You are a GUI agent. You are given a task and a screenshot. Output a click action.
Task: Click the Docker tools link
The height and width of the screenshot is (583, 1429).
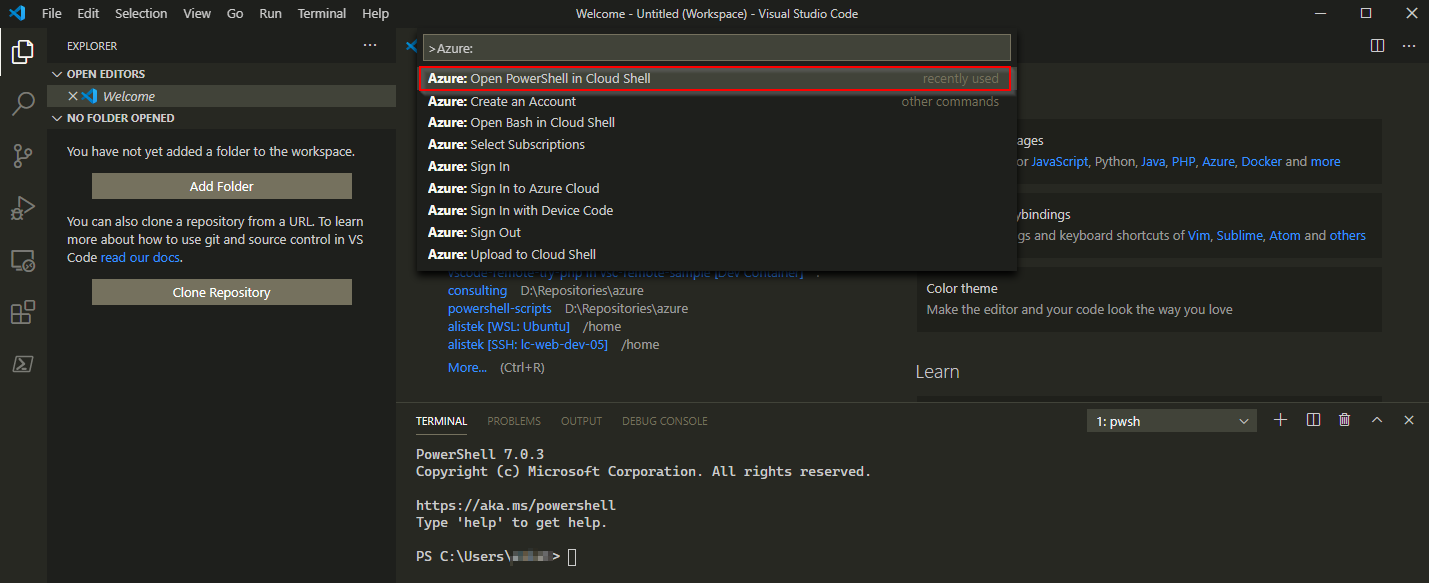click(1261, 161)
